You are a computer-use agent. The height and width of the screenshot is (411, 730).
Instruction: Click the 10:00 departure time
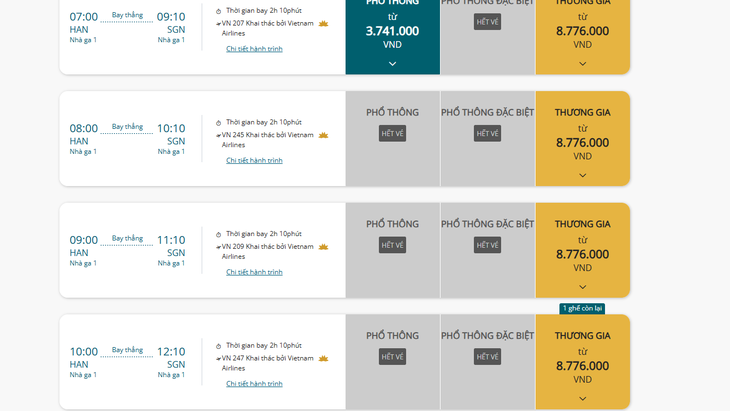tap(84, 352)
